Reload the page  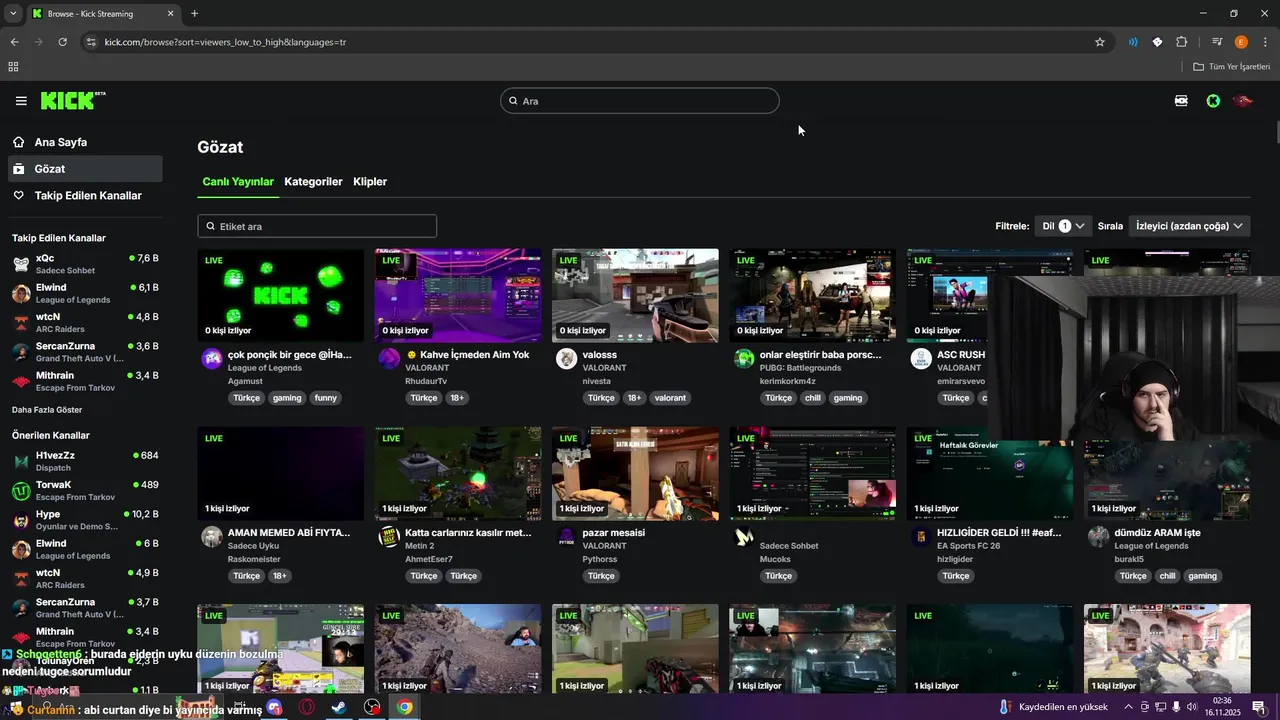pos(62,42)
